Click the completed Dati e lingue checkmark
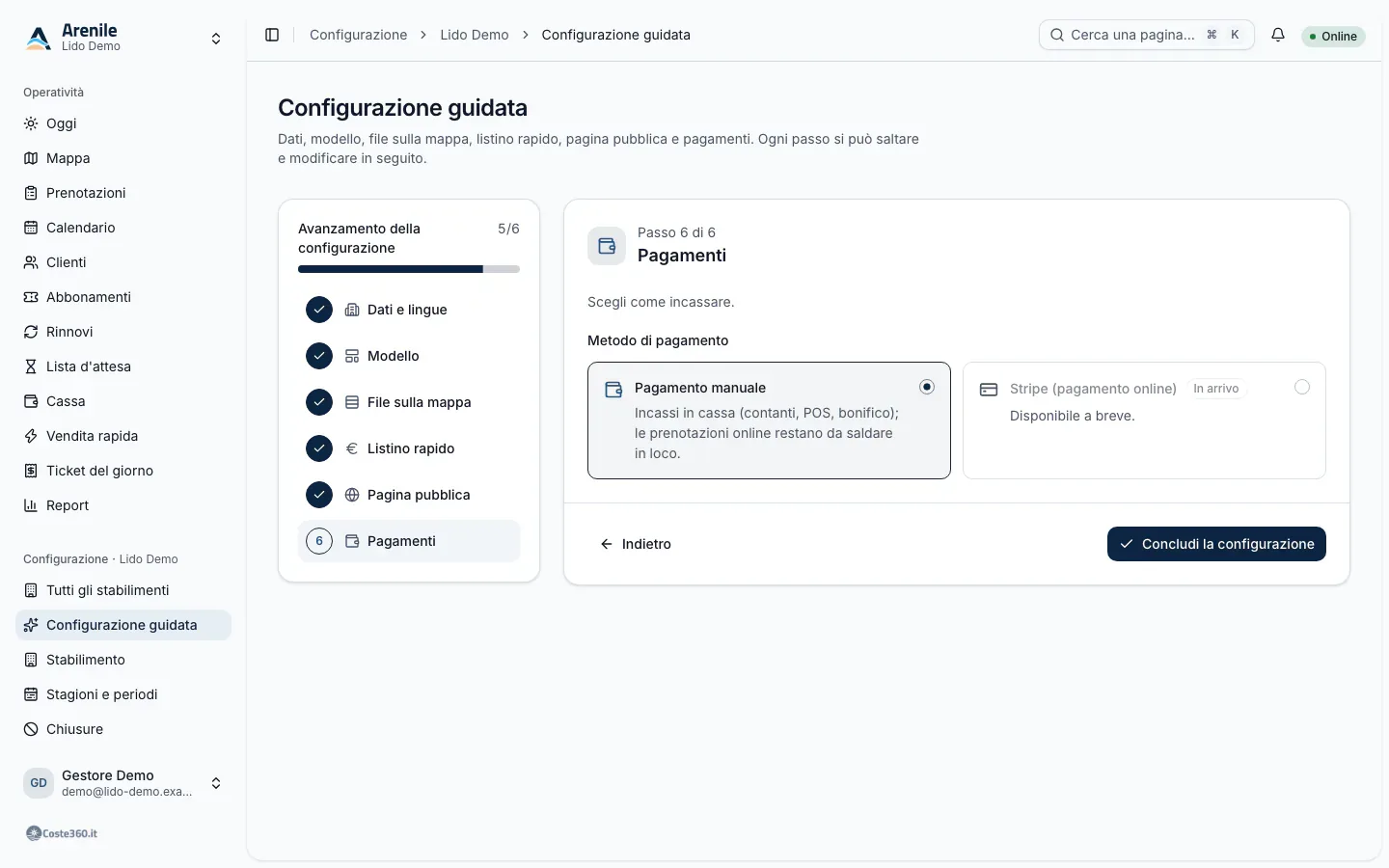The width and height of the screenshot is (1389, 868). pos(319,310)
